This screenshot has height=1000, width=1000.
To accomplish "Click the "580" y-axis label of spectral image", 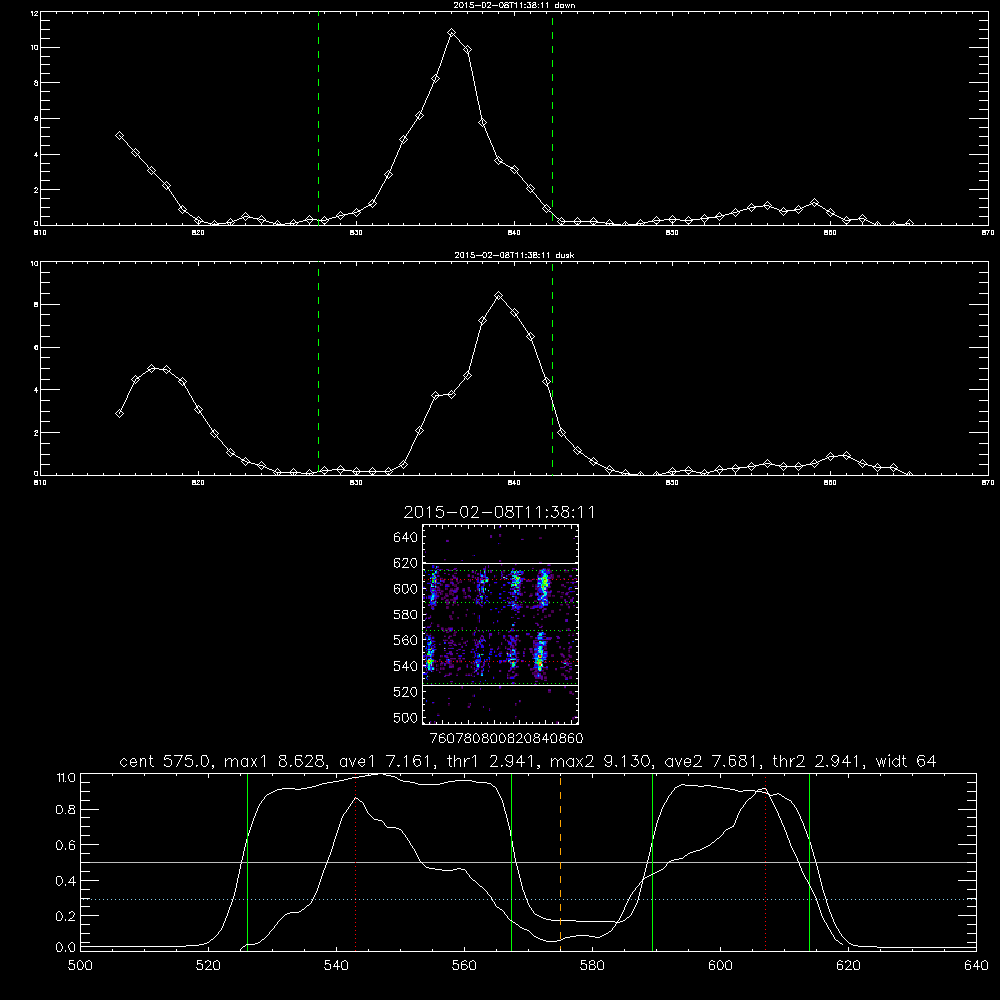I will coord(406,615).
